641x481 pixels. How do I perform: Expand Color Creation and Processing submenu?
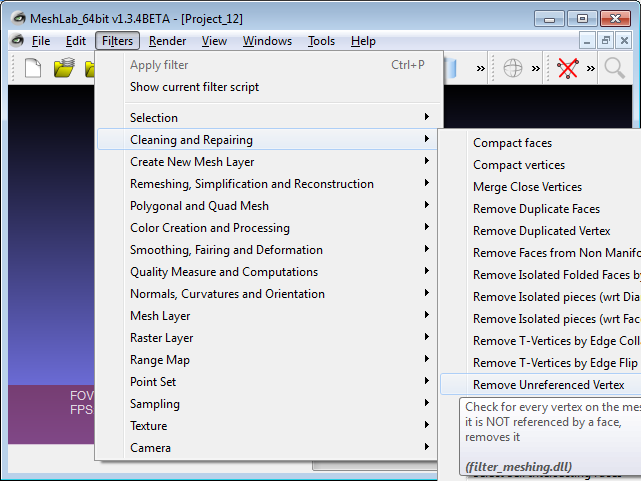click(267, 228)
